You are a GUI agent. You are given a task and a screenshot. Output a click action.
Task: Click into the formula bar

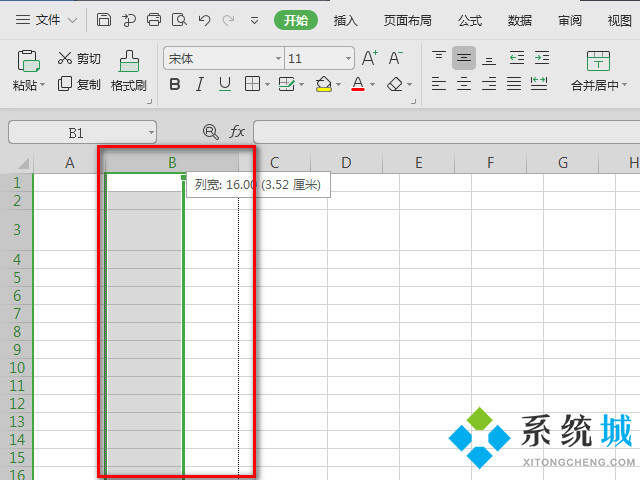click(x=447, y=132)
